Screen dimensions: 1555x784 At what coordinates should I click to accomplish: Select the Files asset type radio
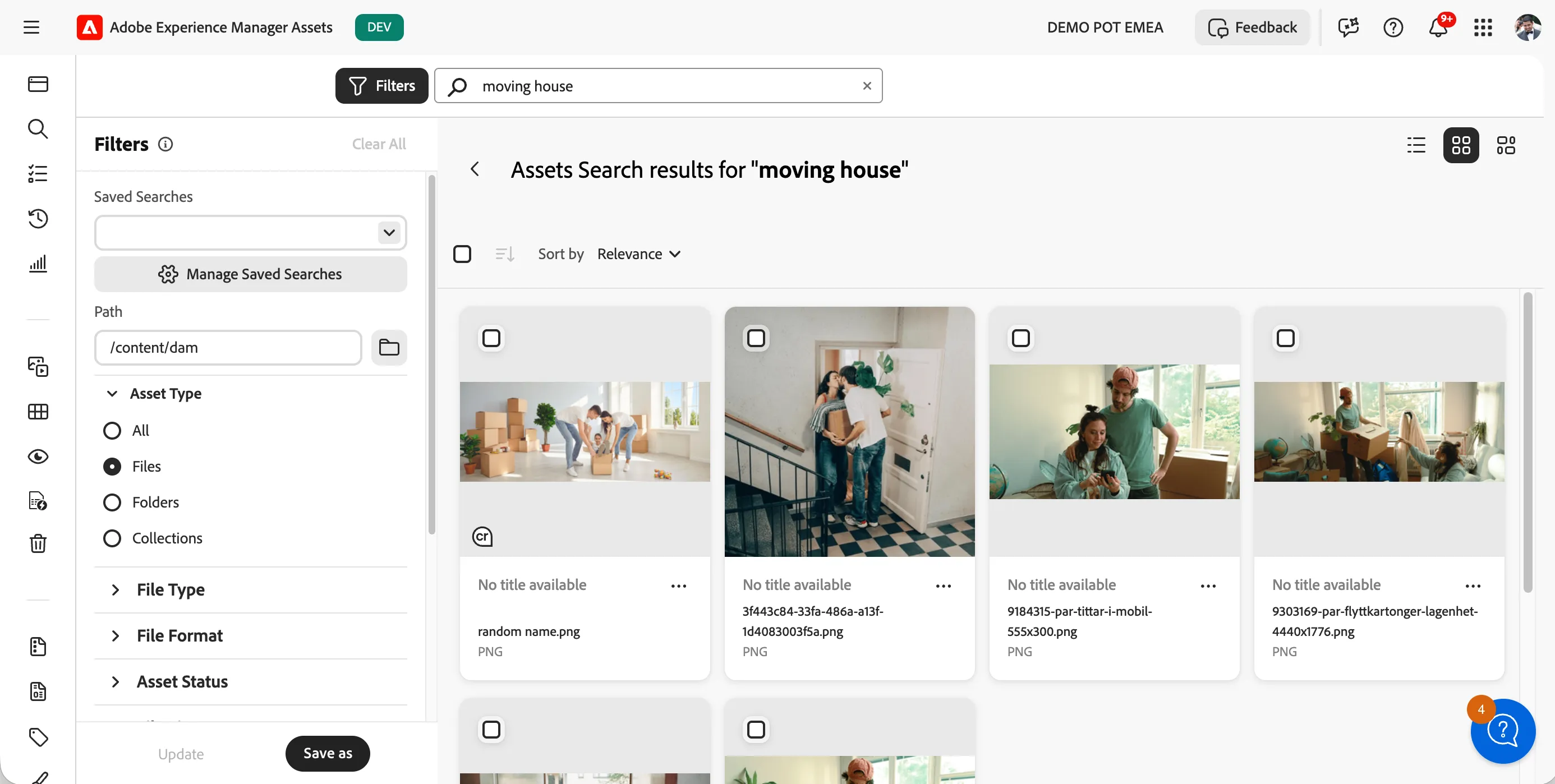click(112, 467)
